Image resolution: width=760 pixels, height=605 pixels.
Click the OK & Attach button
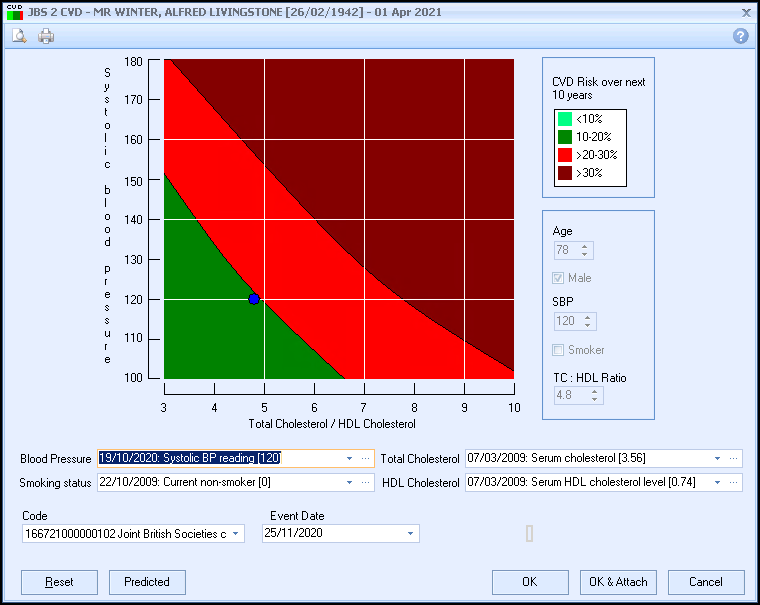(x=617, y=582)
